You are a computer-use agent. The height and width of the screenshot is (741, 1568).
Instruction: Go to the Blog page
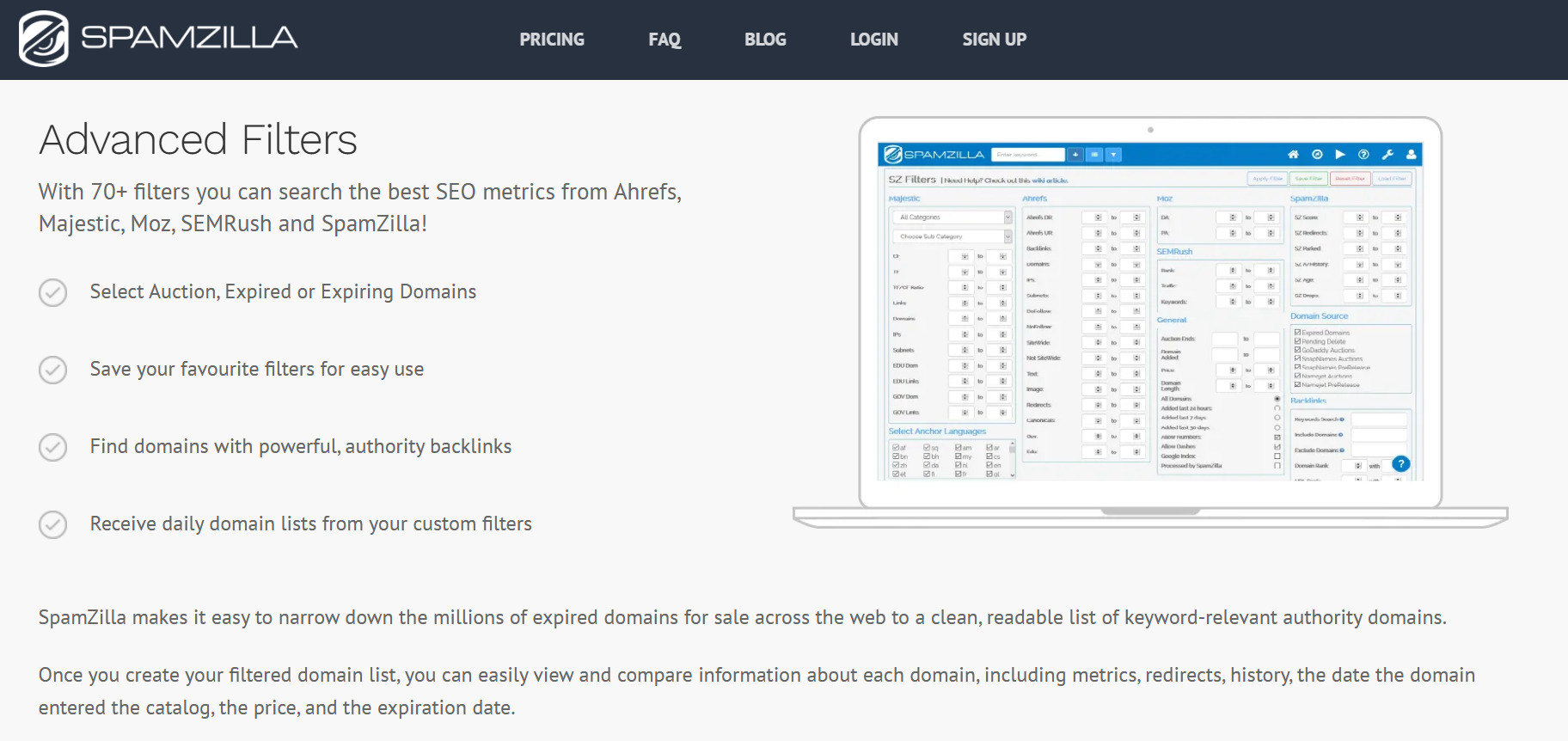click(764, 40)
